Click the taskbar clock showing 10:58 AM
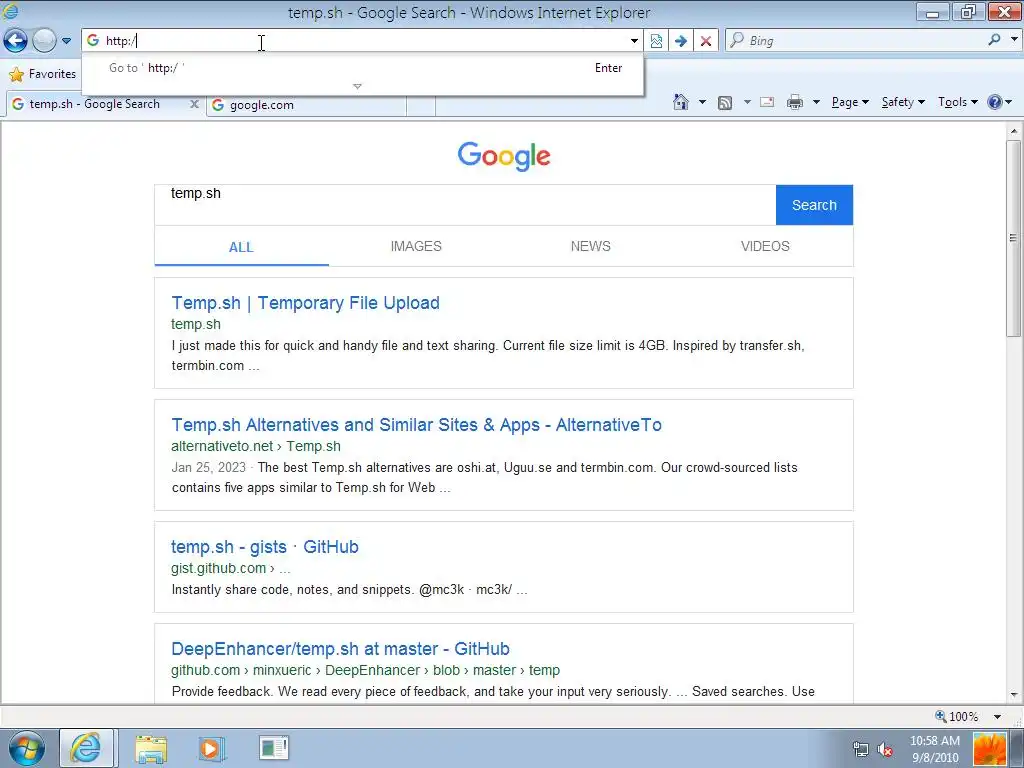 click(x=935, y=749)
